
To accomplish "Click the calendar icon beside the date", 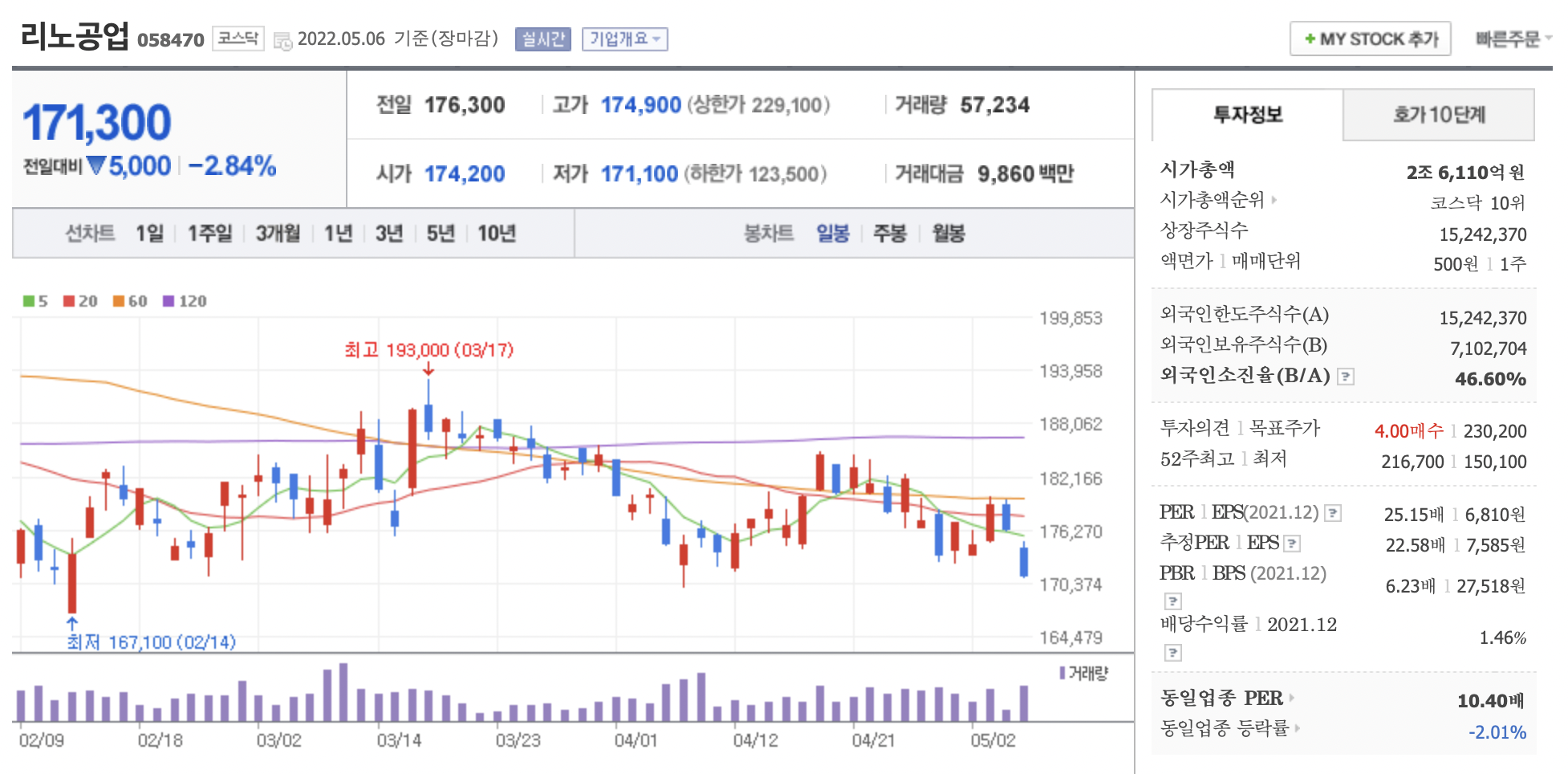I will [282, 40].
